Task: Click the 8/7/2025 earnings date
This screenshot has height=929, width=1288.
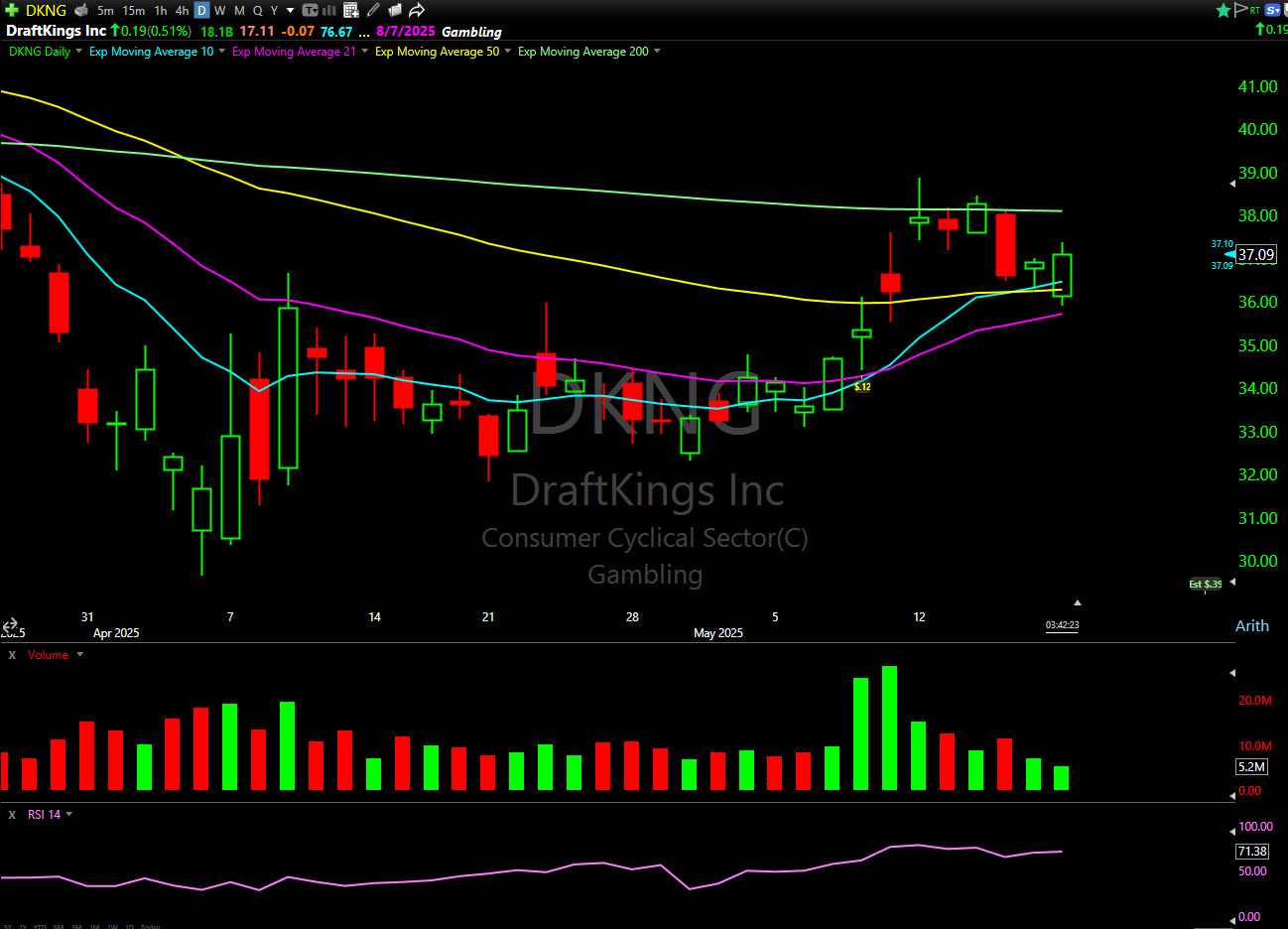Action: pyautogui.click(x=405, y=31)
